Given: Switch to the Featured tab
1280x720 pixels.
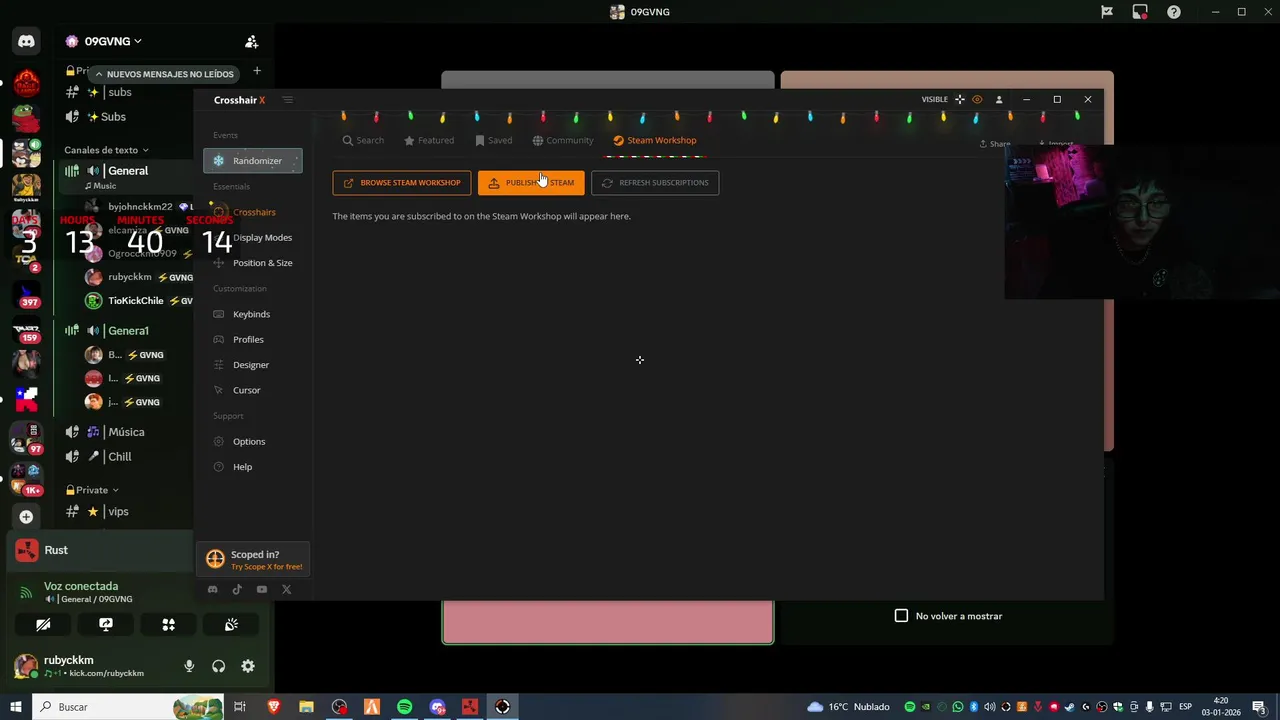Looking at the screenshot, I should click(x=429, y=140).
